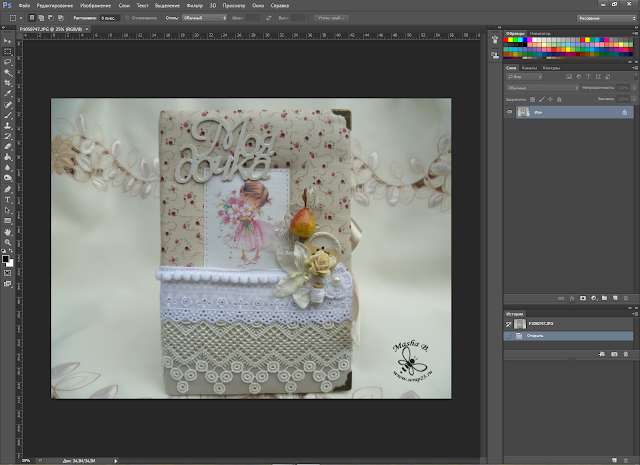This screenshot has width=640, height=465.
Task: Toggle lock image pixels brush icon
Action: [x=542, y=99]
